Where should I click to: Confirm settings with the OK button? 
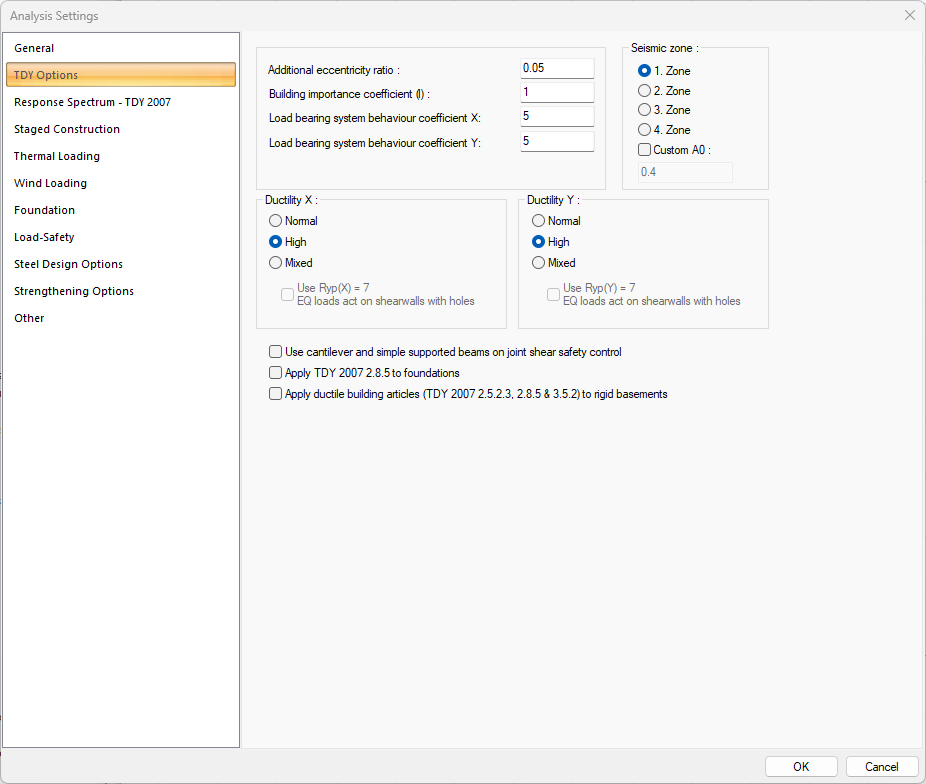801,766
